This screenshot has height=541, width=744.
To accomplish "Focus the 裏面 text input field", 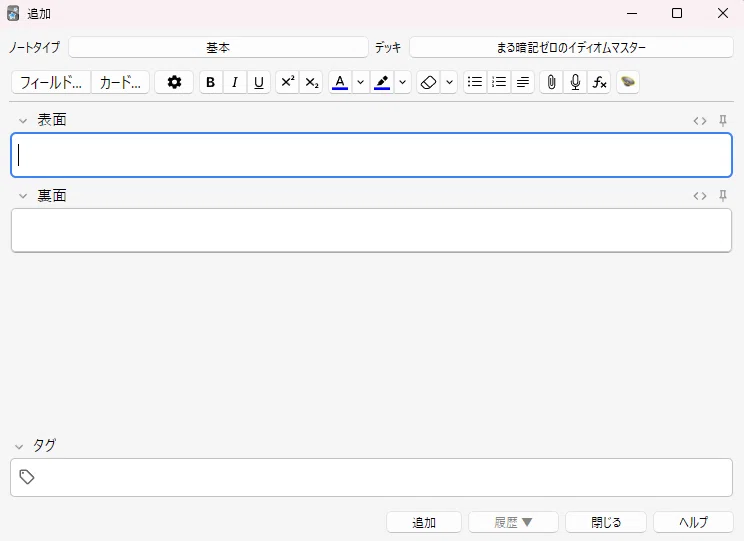I will pos(372,231).
